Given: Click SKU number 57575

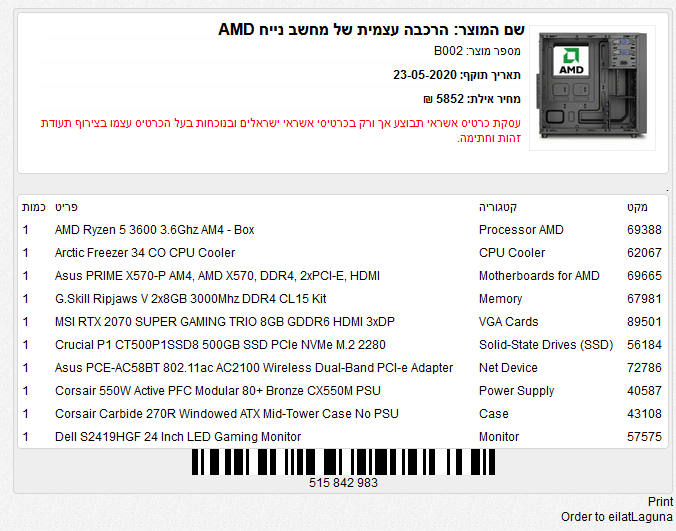Looking at the screenshot, I should (644, 437).
